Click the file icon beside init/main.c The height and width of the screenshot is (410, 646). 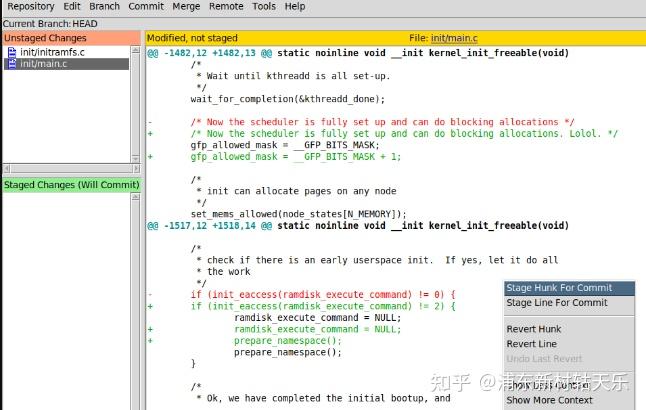[x=12, y=64]
